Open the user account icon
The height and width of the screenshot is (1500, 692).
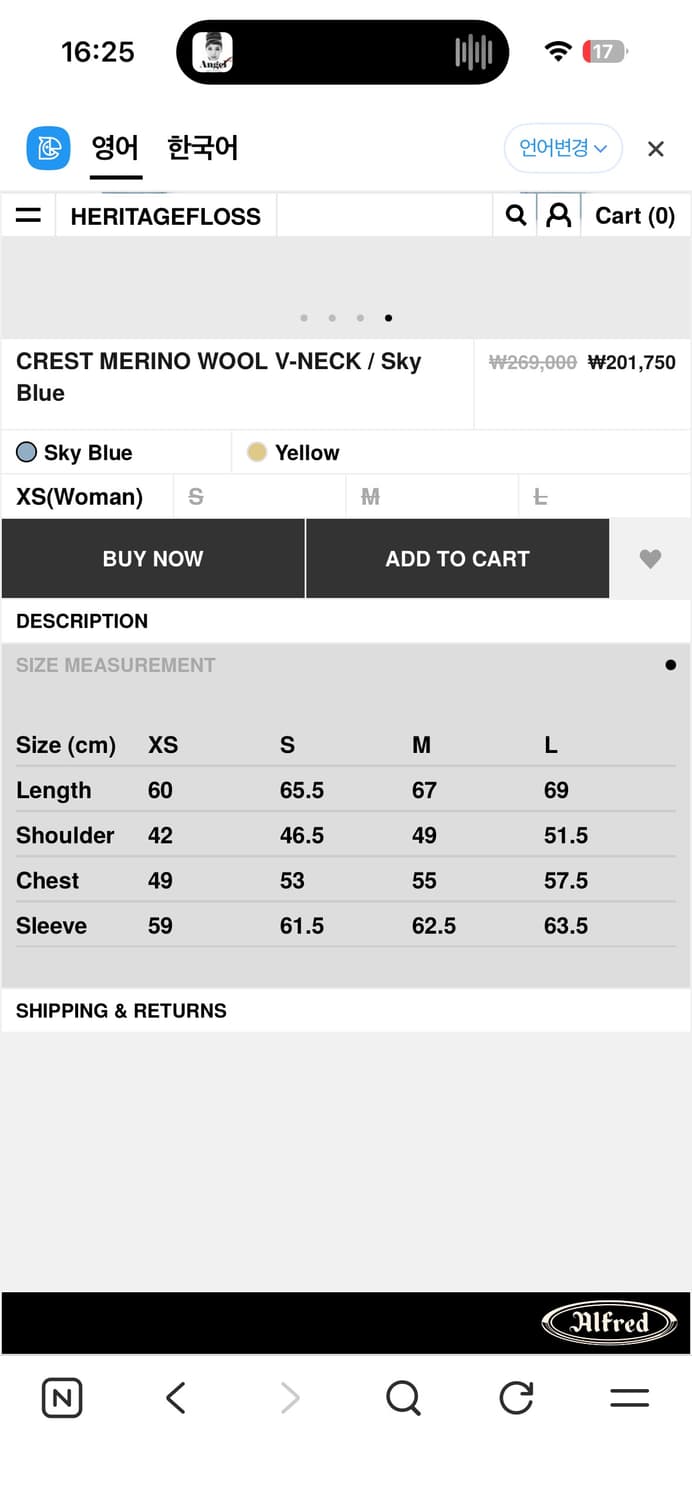559,216
